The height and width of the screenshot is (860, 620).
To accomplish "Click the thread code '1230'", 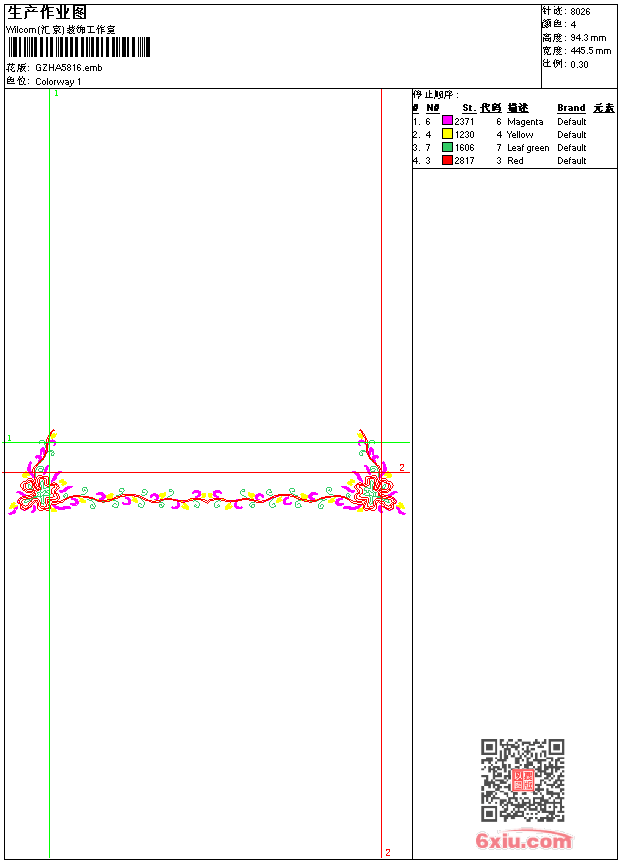I will [x=464, y=134].
